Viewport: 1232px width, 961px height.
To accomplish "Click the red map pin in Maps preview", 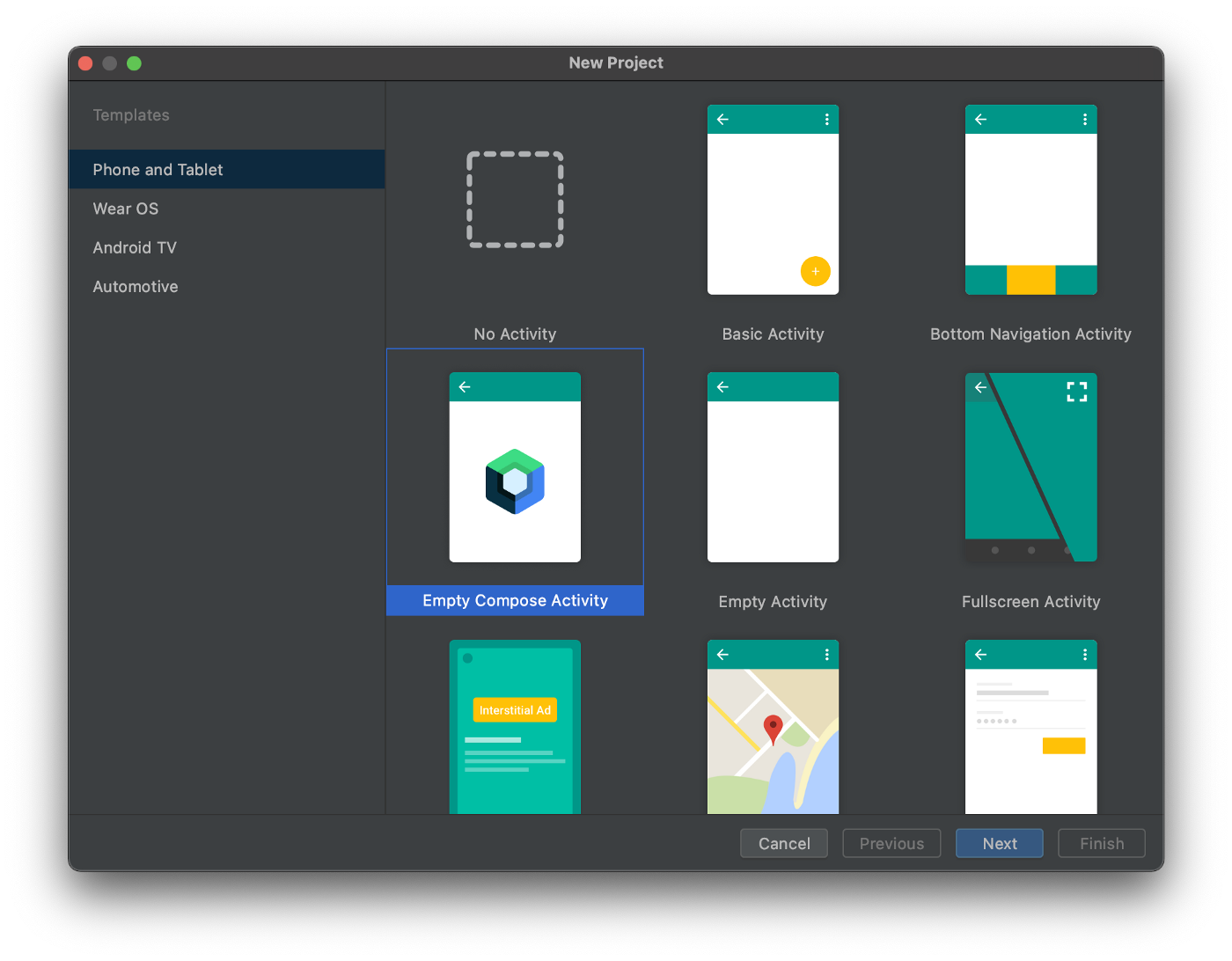I will 774,729.
